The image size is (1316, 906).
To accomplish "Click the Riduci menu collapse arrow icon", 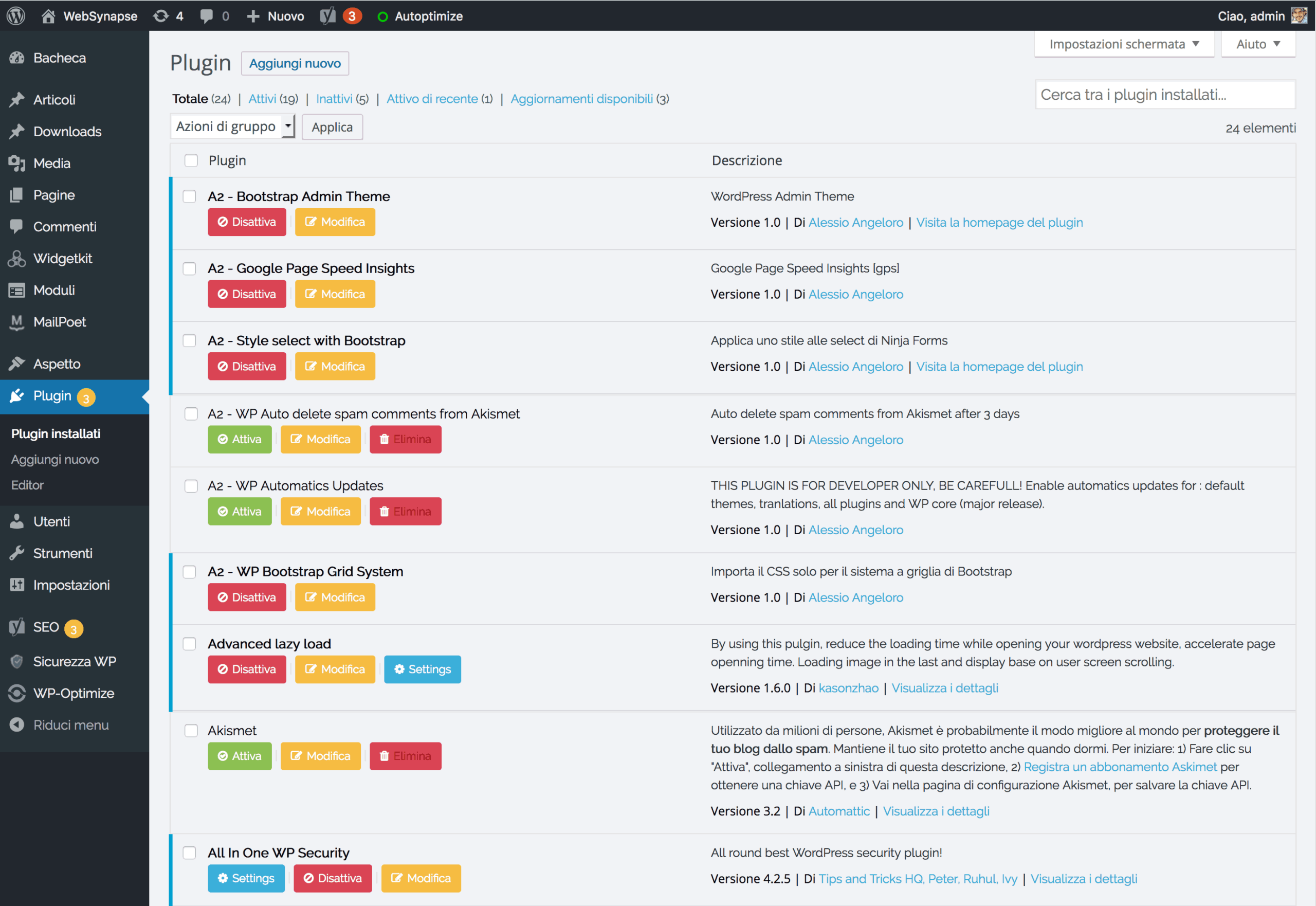I will pyautogui.click(x=17, y=725).
